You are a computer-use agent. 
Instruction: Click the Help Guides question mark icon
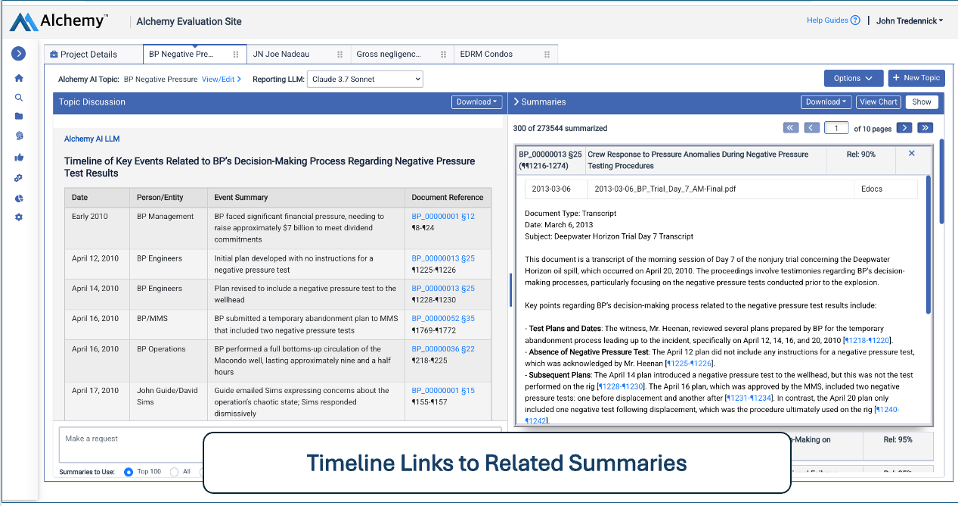coord(855,20)
